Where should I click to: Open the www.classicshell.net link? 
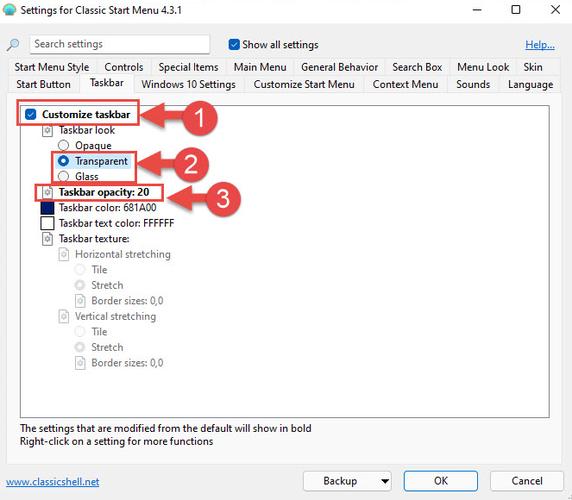53,482
